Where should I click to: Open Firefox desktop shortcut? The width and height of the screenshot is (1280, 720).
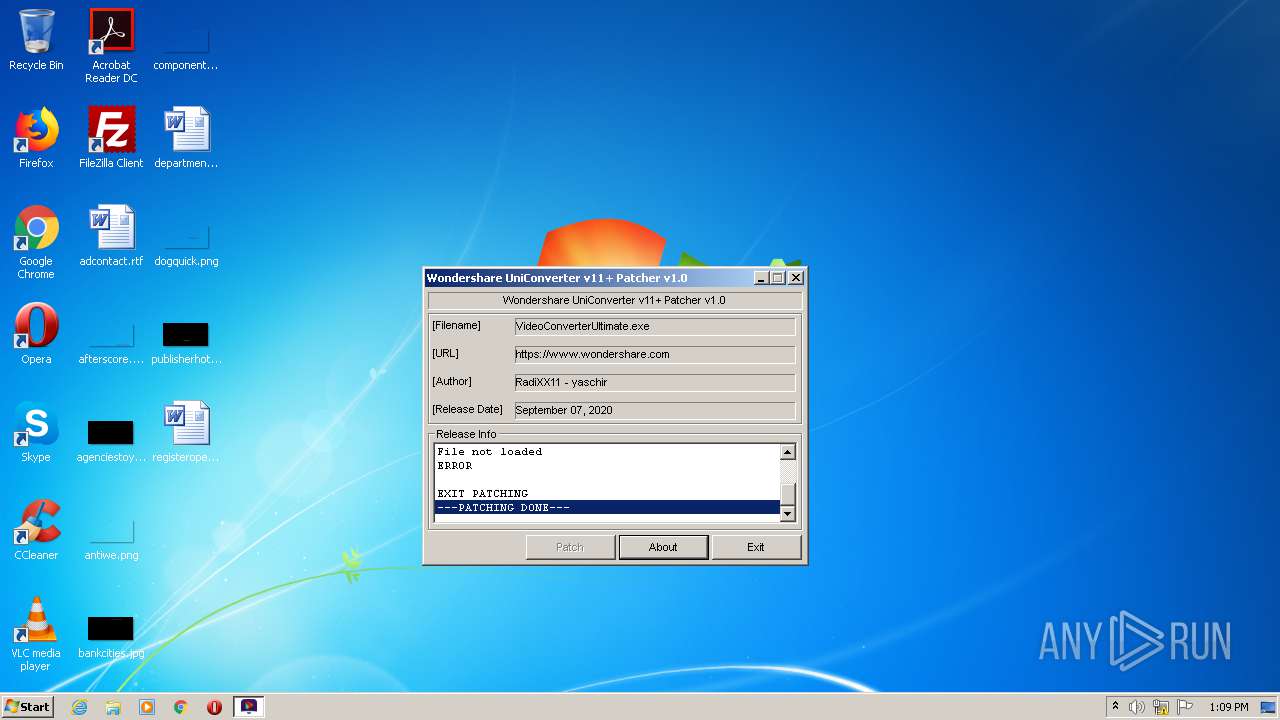[x=36, y=138]
